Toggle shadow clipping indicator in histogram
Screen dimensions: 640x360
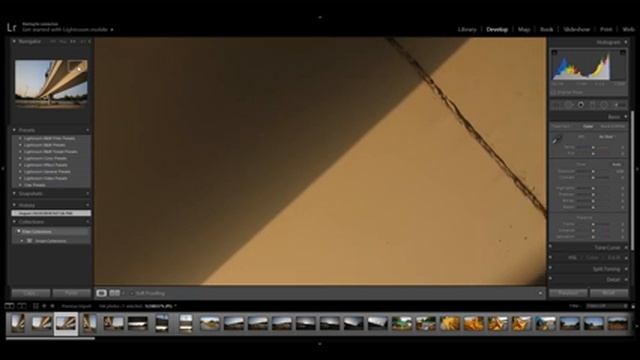pyautogui.click(x=554, y=53)
